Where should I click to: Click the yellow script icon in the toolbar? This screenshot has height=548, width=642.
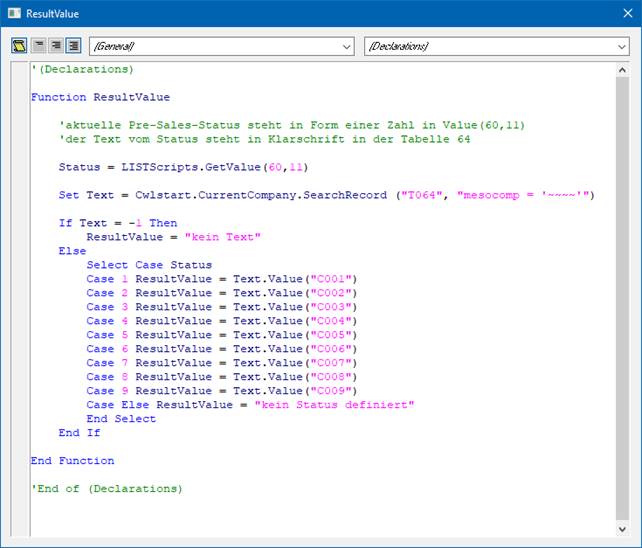[x=20, y=46]
